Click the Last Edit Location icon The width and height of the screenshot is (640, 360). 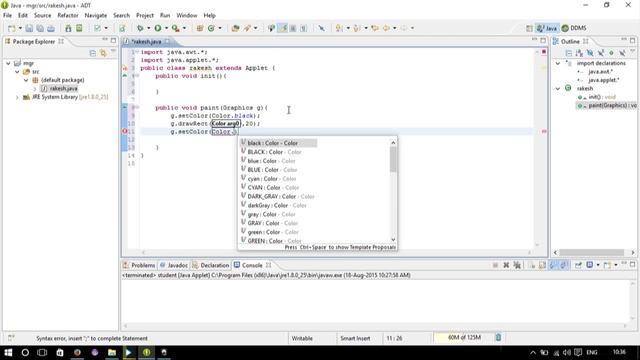click(x=375, y=28)
